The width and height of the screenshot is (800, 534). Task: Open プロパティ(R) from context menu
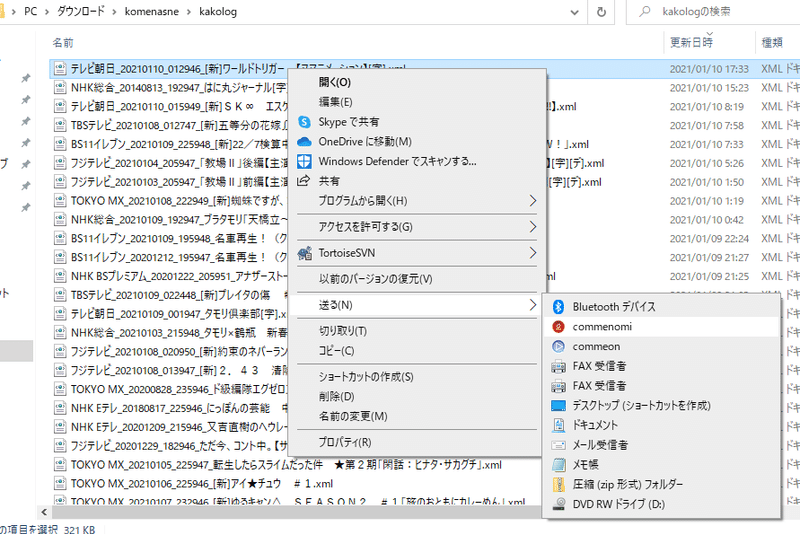tap(416, 442)
